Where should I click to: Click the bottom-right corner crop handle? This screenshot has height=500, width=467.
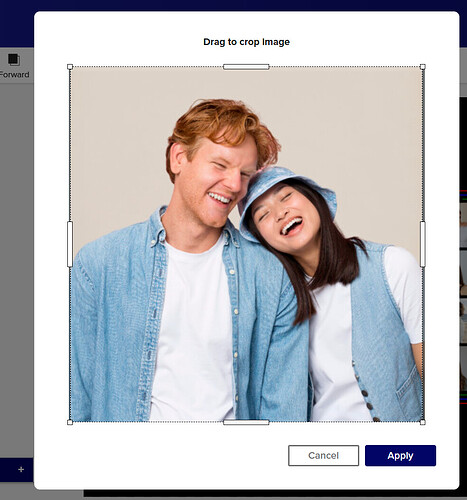(x=423, y=422)
